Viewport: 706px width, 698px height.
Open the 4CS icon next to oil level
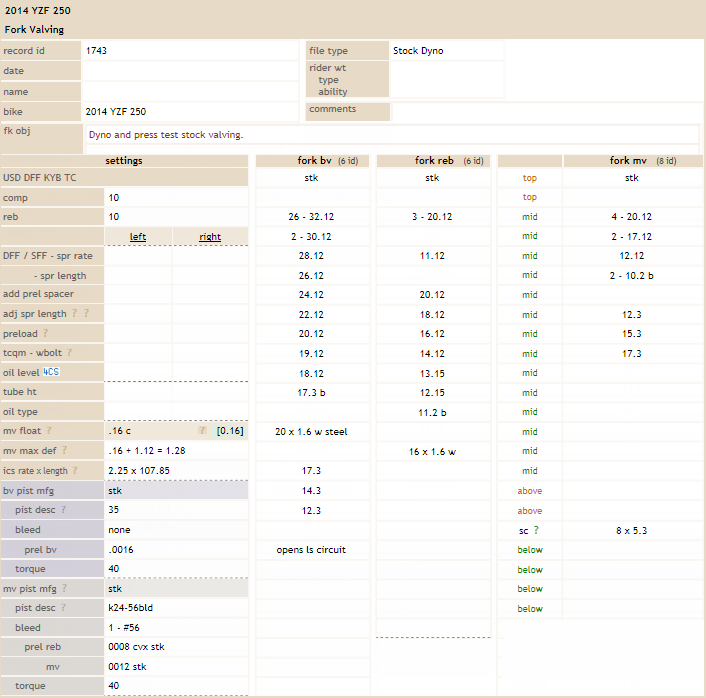(x=51, y=372)
